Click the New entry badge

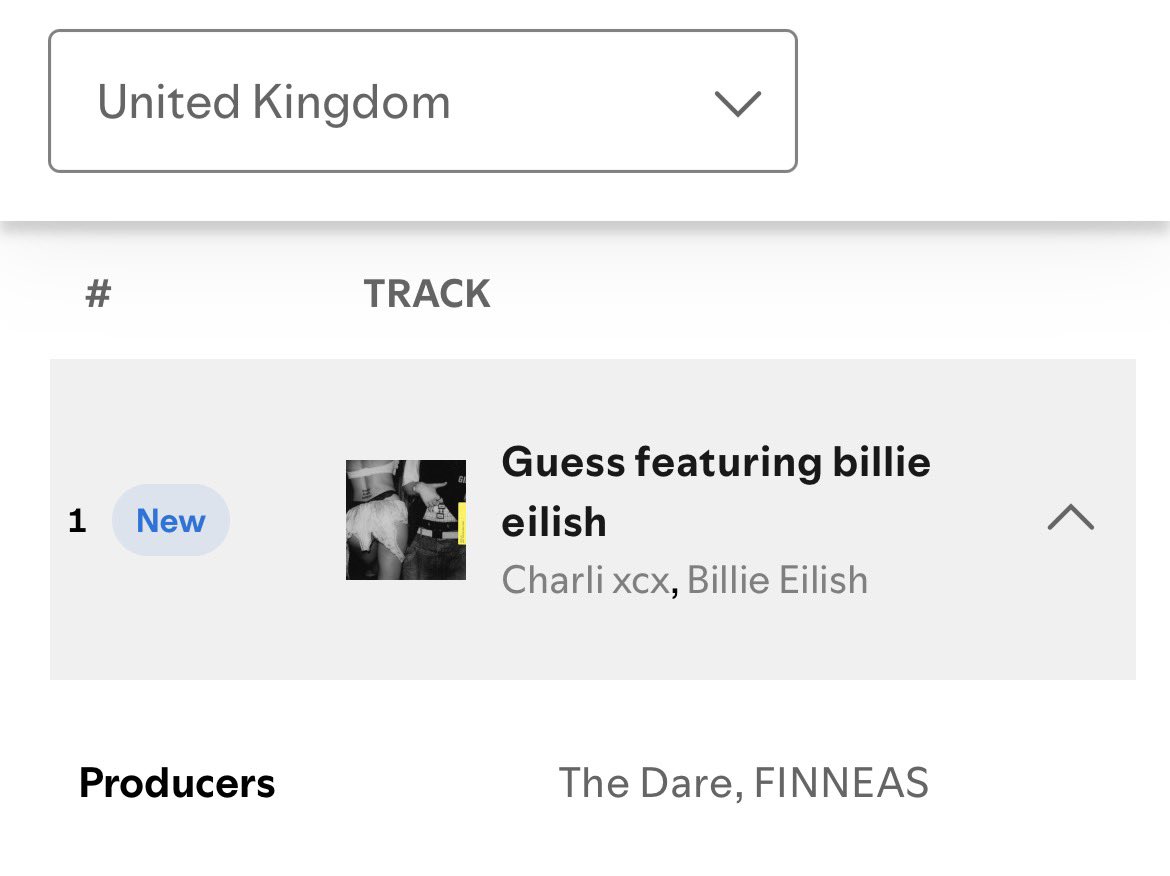[171, 520]
